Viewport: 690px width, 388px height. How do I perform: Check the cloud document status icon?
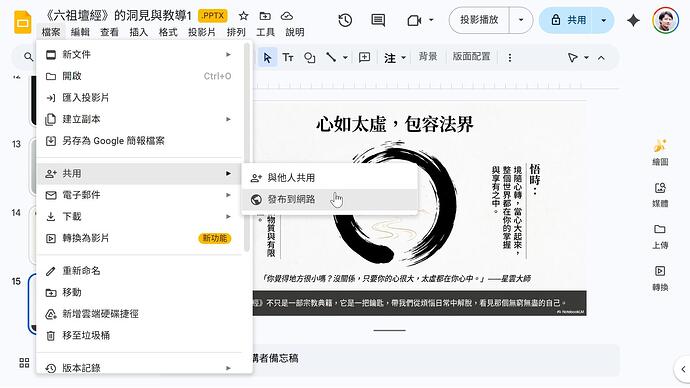pyautogui.click(x=287, y=16)
